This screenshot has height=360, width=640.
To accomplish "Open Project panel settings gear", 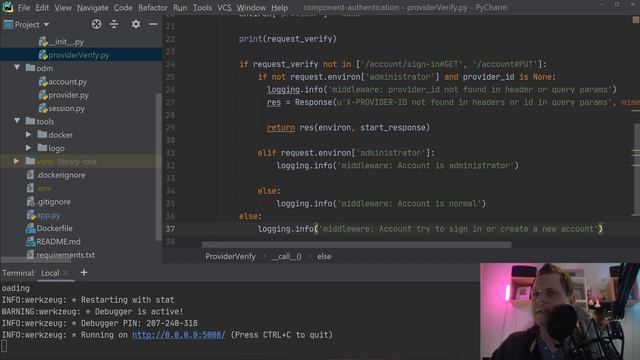I will (136, 24).
